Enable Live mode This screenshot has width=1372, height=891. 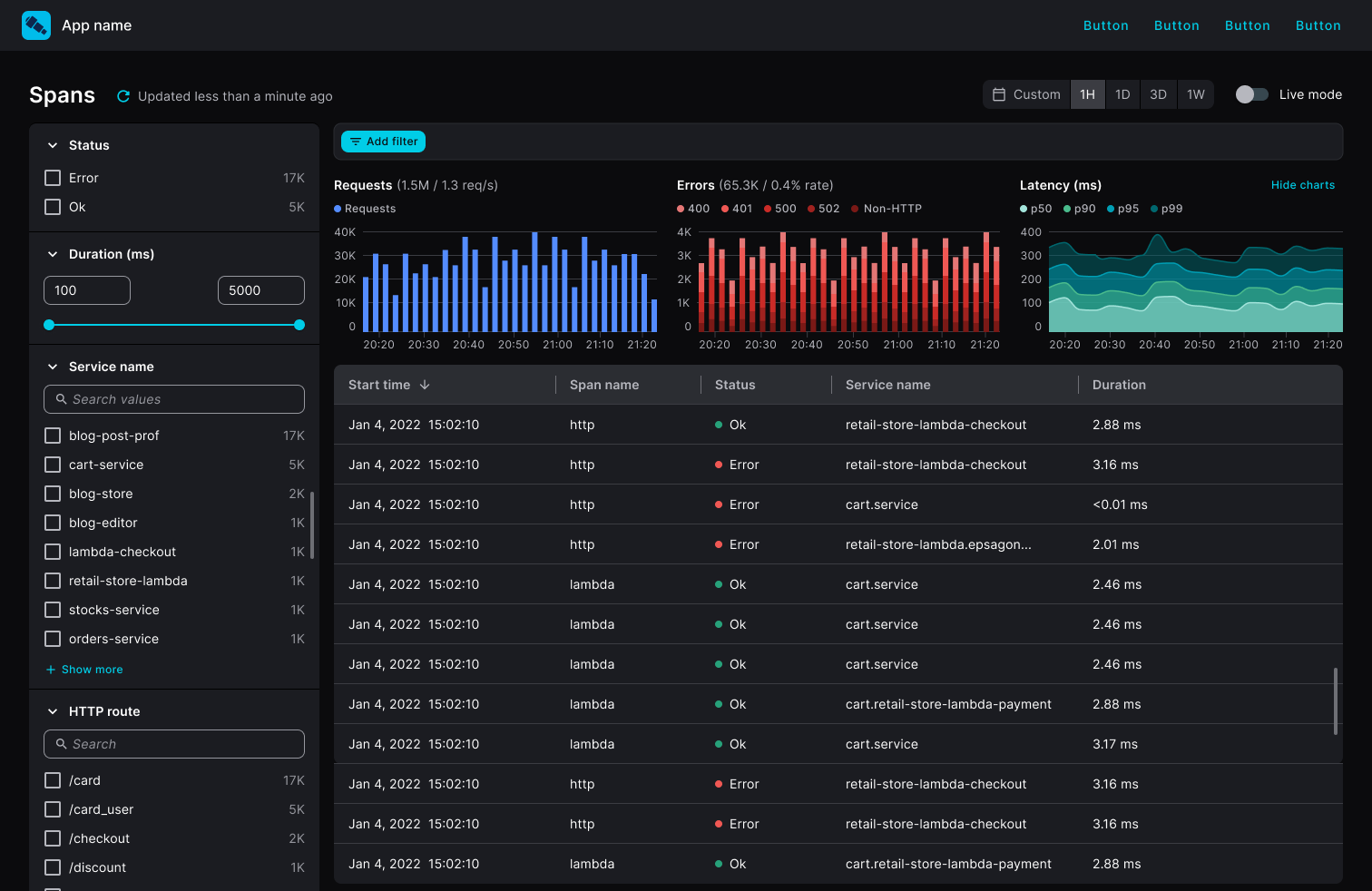click(1252, 93)
